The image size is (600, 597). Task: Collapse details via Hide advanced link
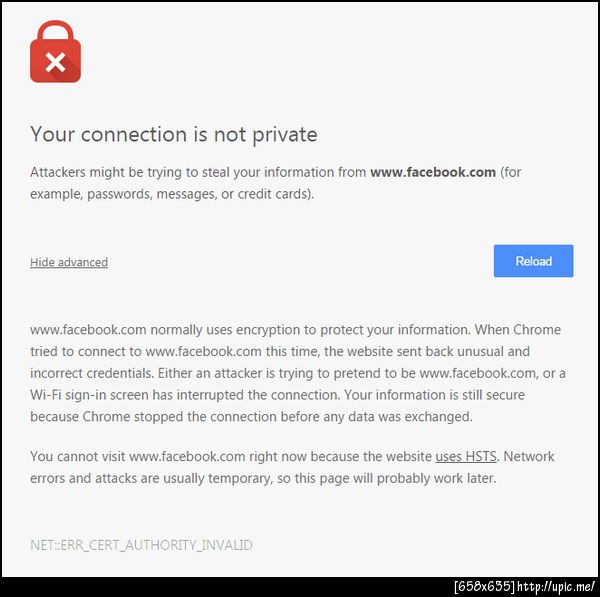tap(69, 262)
